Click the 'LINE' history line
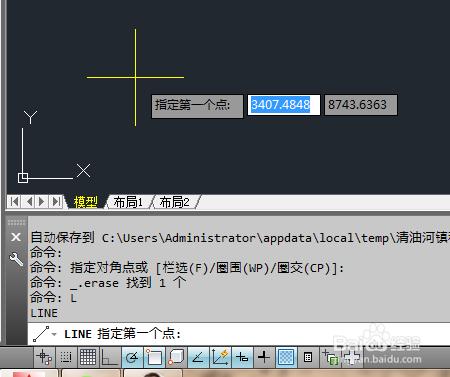Image resolution: width=450 pixels, height=377 pixels. (x=44, y=313)
